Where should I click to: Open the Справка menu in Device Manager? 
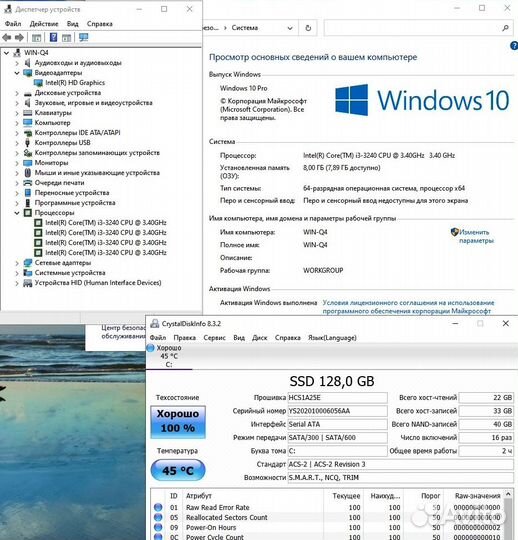click(x=100, y=24)
